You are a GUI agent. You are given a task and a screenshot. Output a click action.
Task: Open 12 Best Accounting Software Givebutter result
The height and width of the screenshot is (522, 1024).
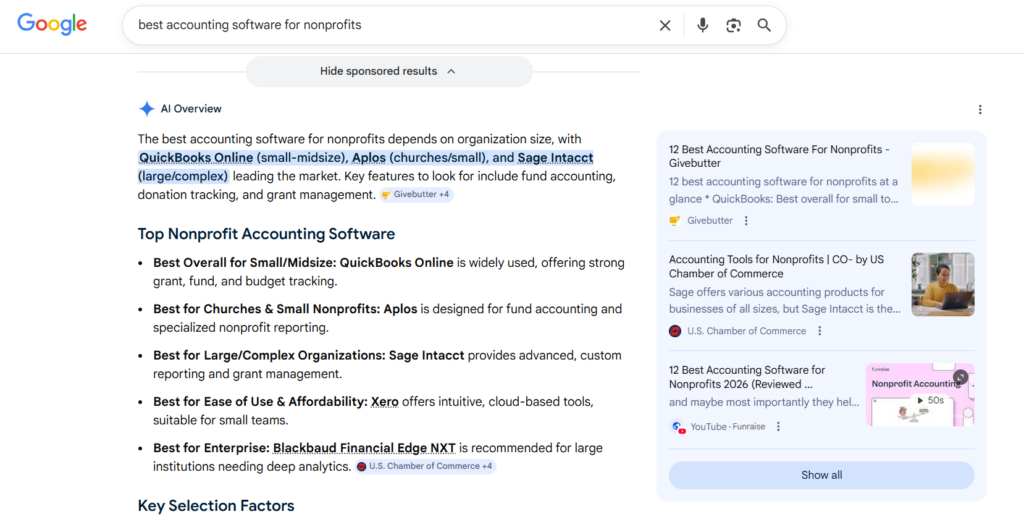click(x=779, y=156)
